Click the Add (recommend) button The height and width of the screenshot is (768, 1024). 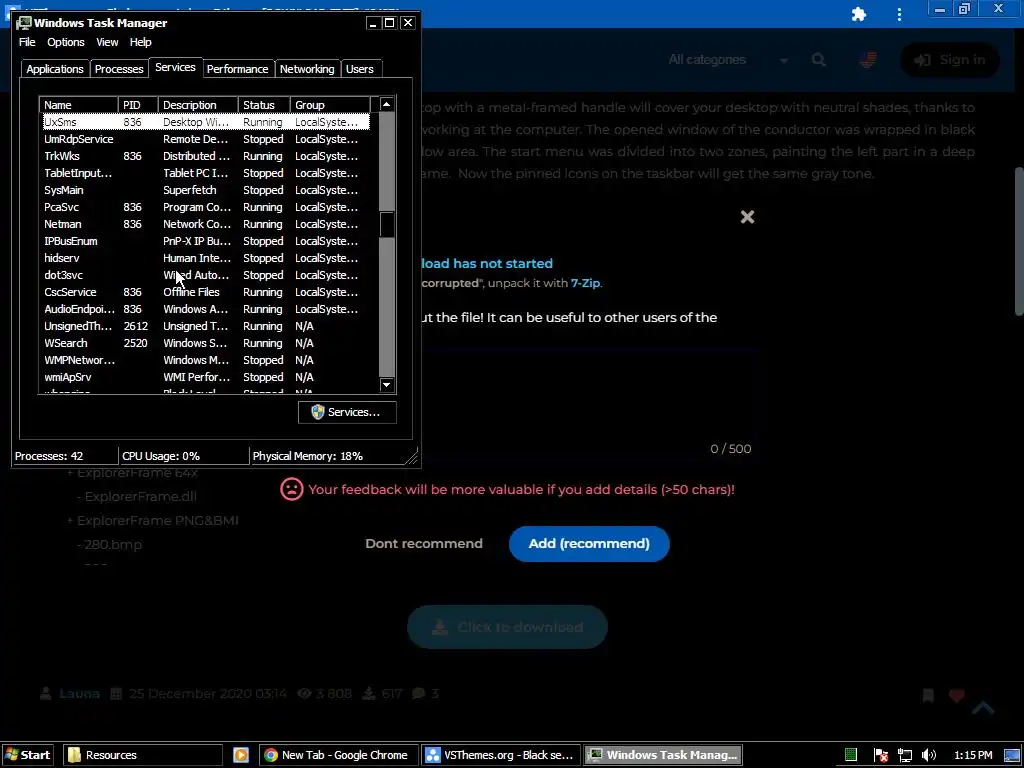click(589, 543)
